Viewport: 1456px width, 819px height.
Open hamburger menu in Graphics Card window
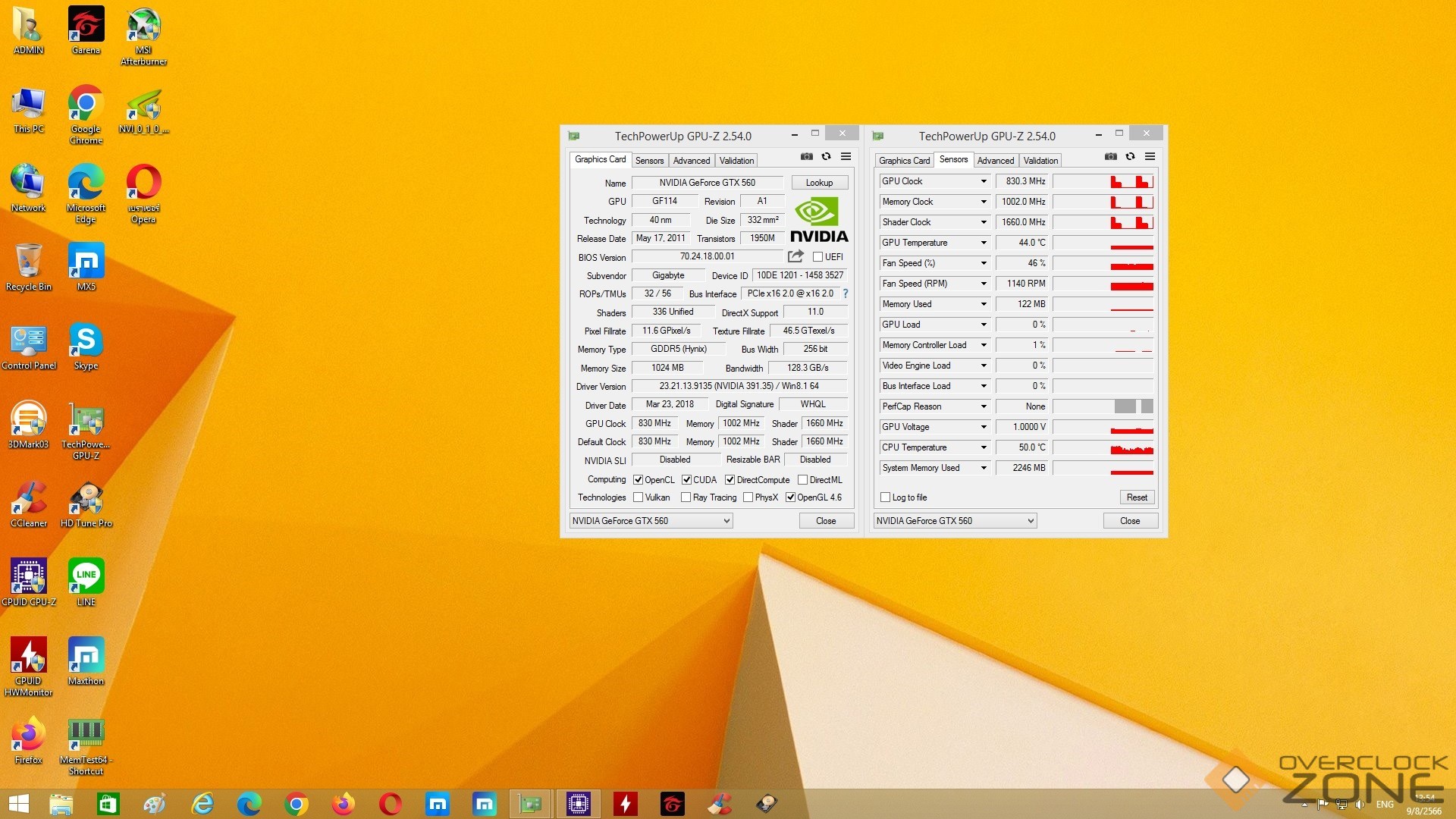(x=846, y=156)
